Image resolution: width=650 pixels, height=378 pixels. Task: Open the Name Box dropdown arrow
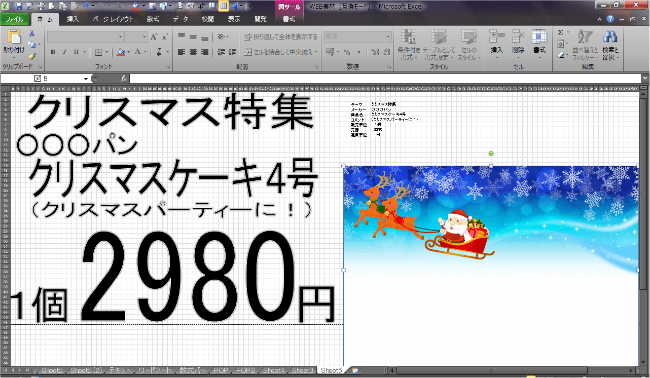(x=85, y=78)
